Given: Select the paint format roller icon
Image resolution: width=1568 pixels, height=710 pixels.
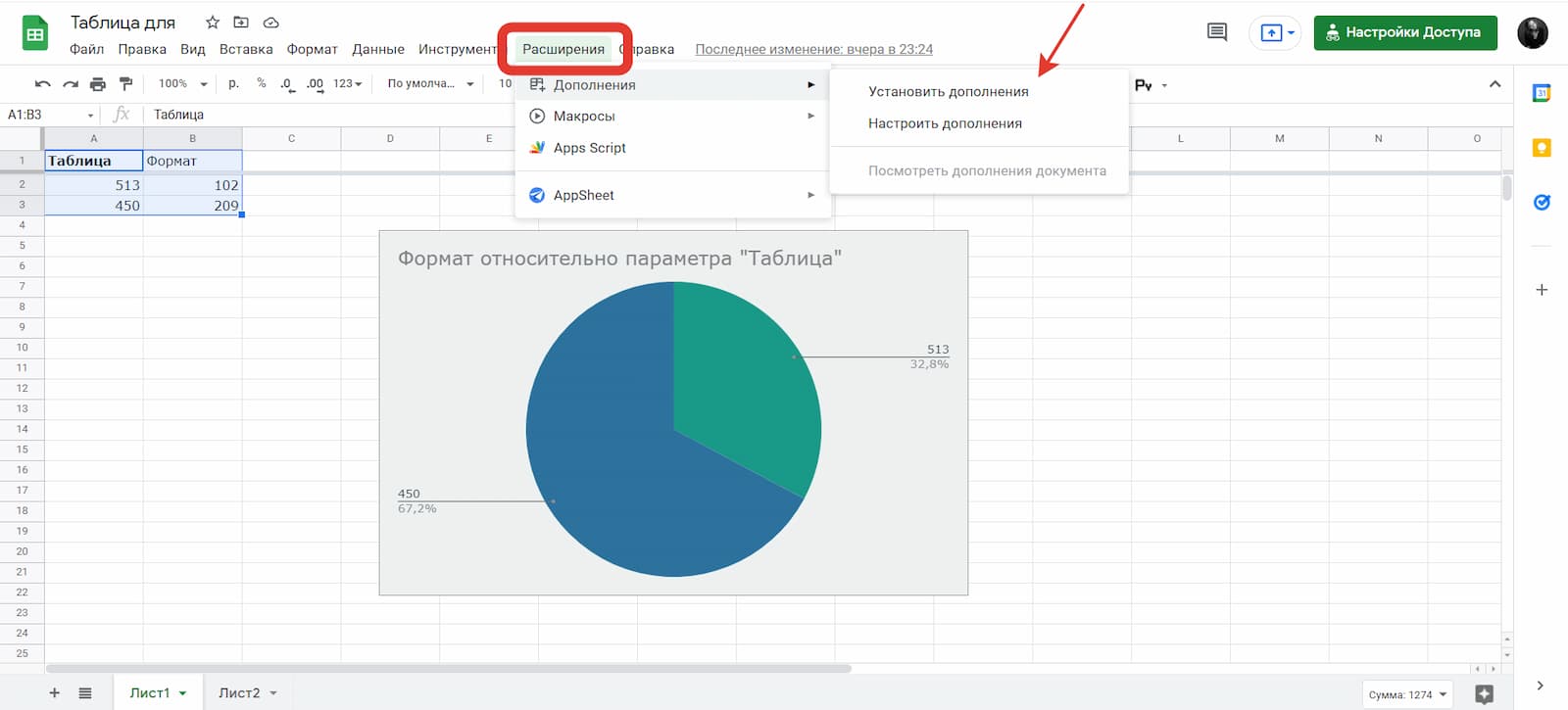Looking at the screenshot, I should click(x=125, y=84).
